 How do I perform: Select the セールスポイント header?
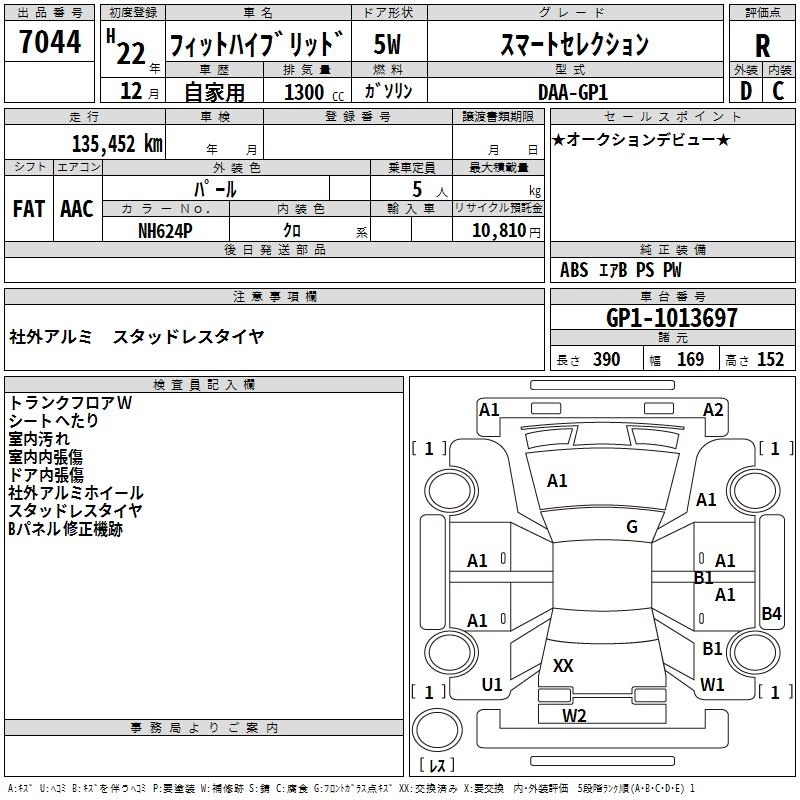(672, 116)
